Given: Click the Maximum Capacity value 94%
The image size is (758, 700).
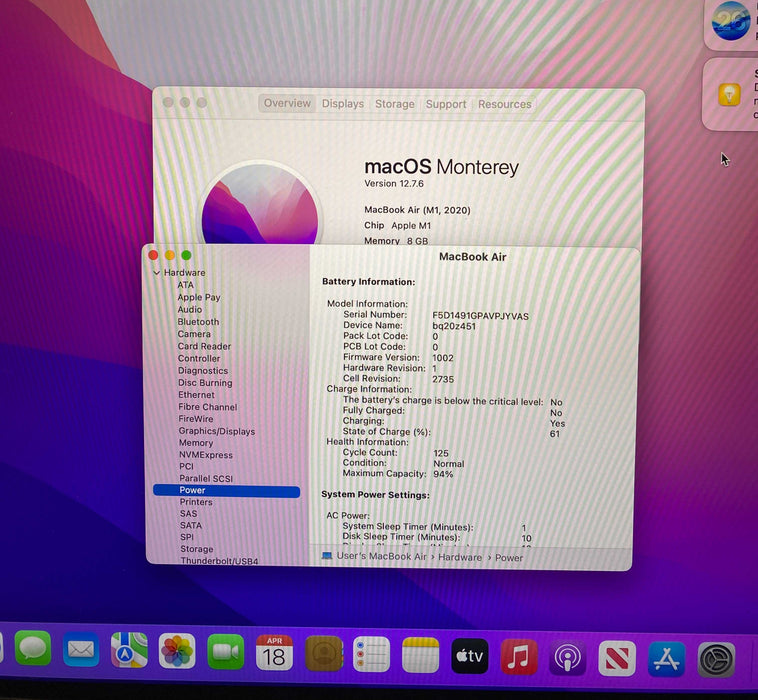Looking at the screenshot, I should coord(443,474).
